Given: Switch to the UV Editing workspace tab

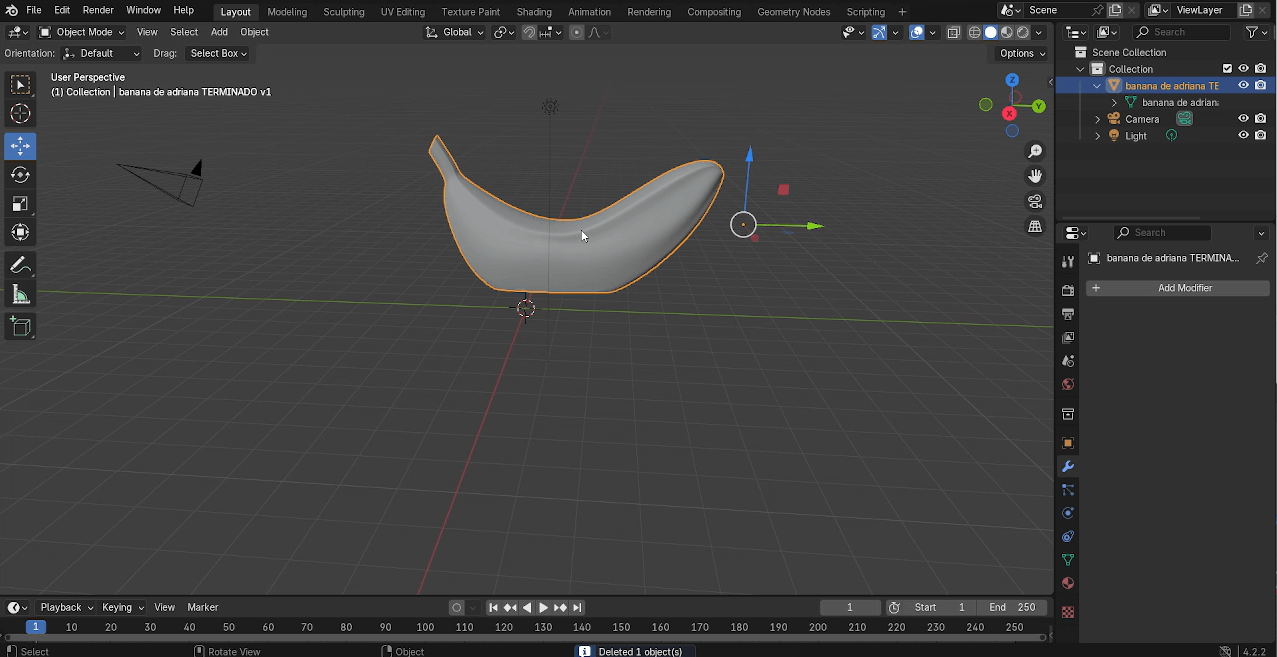Looking at the screenshot, I should pyautogui.click(x=402, y=12).
